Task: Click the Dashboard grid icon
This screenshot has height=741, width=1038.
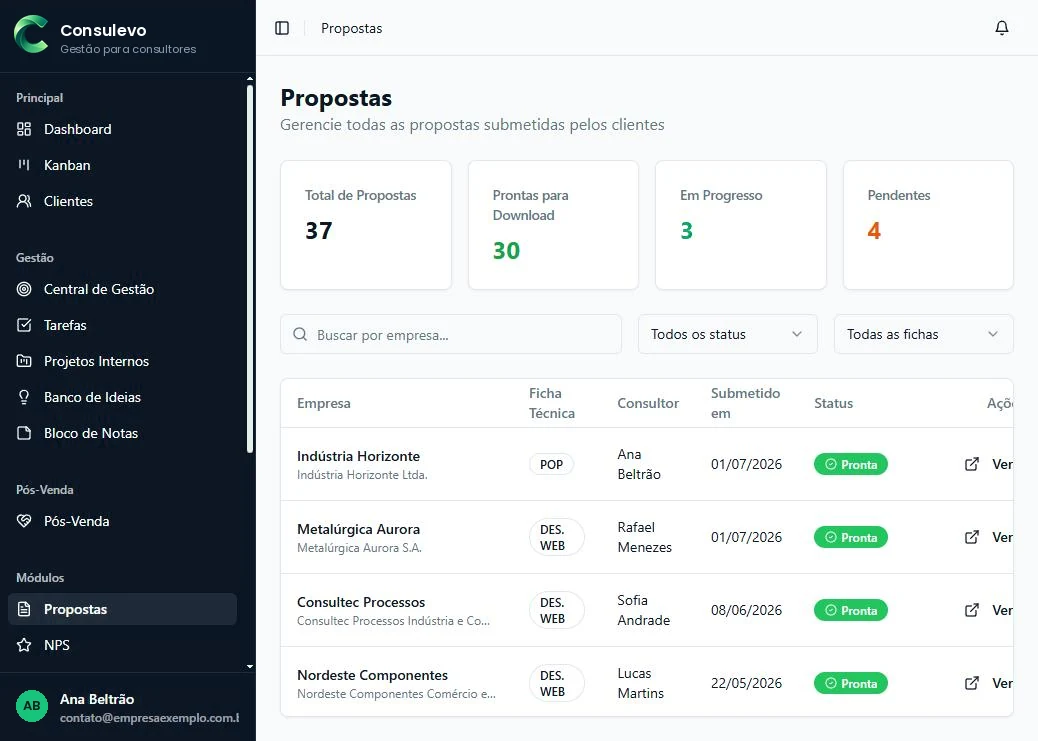Action: pyautogui.click(x=24, y=129)
